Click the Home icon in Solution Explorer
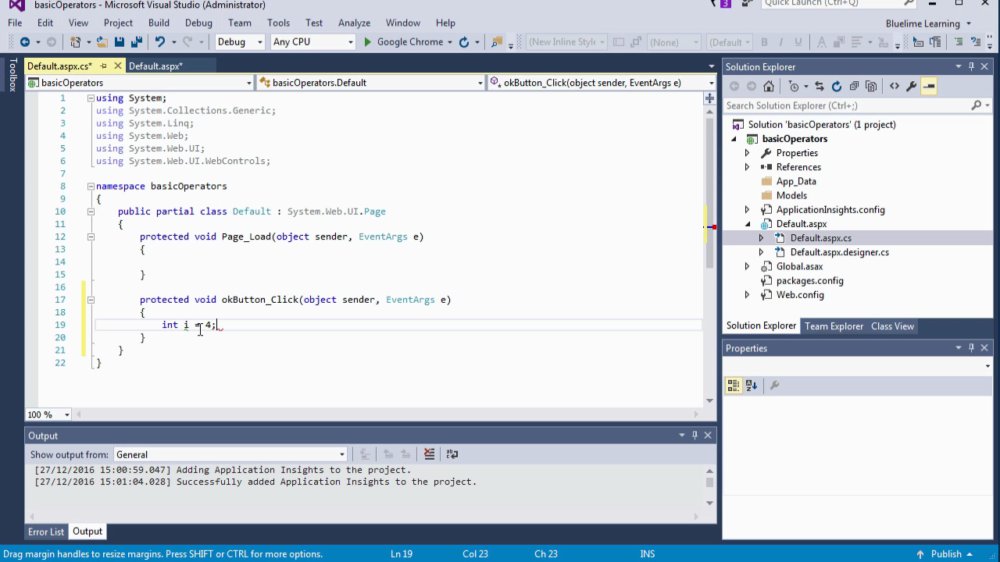Screen dimensions: 1000x562 [x=768, y=86]
